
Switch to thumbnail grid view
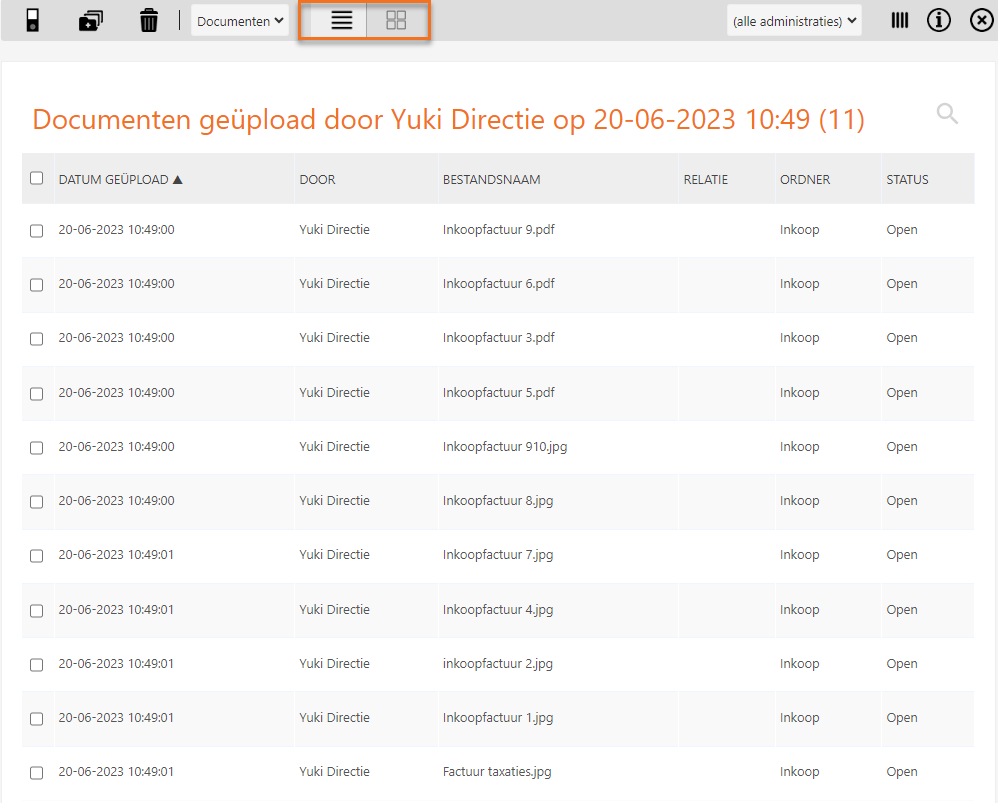[x=396, y=20]
